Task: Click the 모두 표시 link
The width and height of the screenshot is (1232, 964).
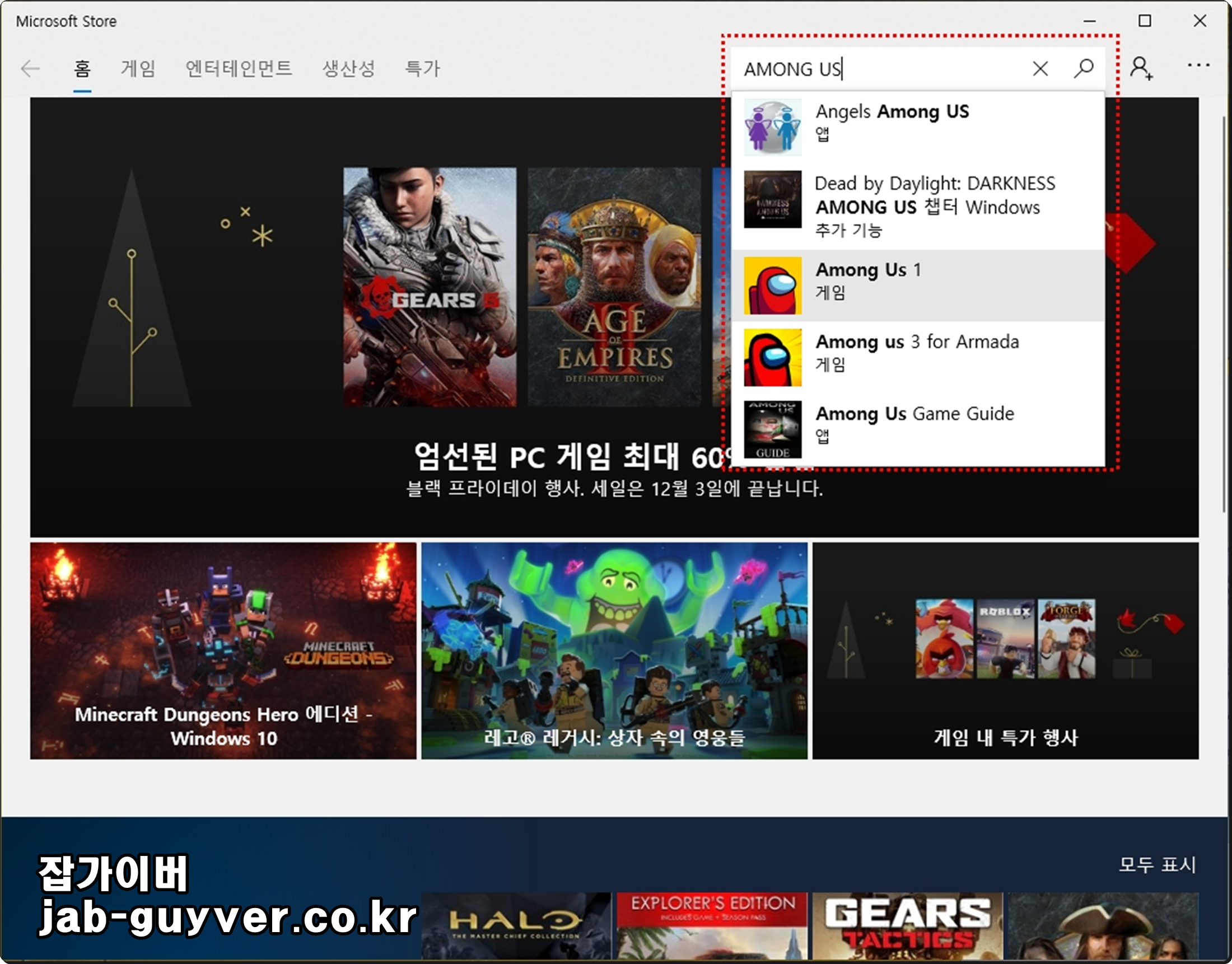Action: point(1157,864)
